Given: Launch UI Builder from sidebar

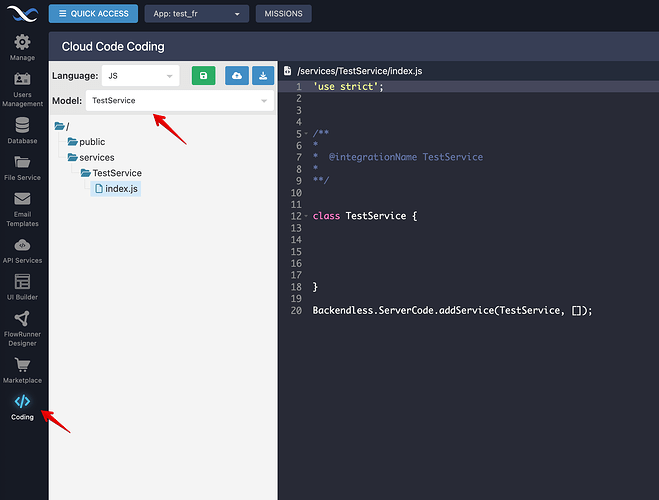Looking at the screenshot, I should point(22,287).
